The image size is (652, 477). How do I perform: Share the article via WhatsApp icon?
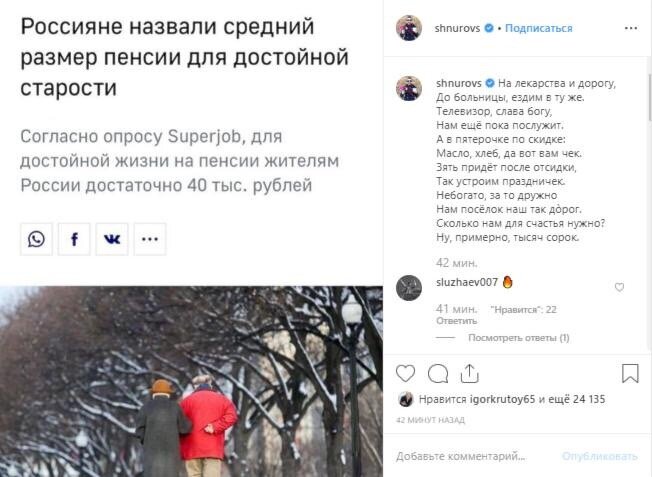click(x=37, y=239)
